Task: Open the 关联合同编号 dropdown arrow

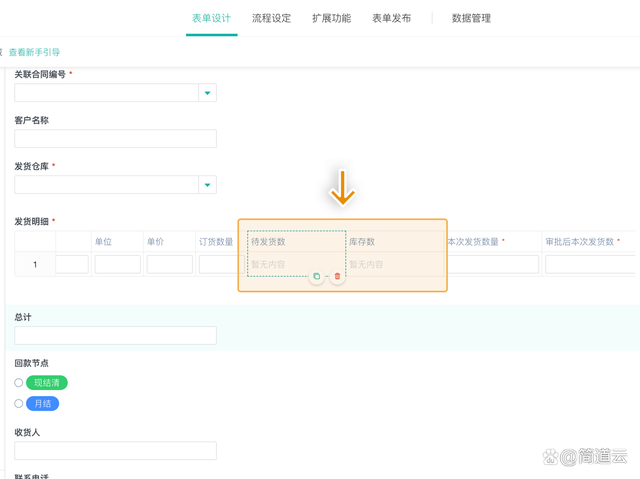Action: (207, 93)
